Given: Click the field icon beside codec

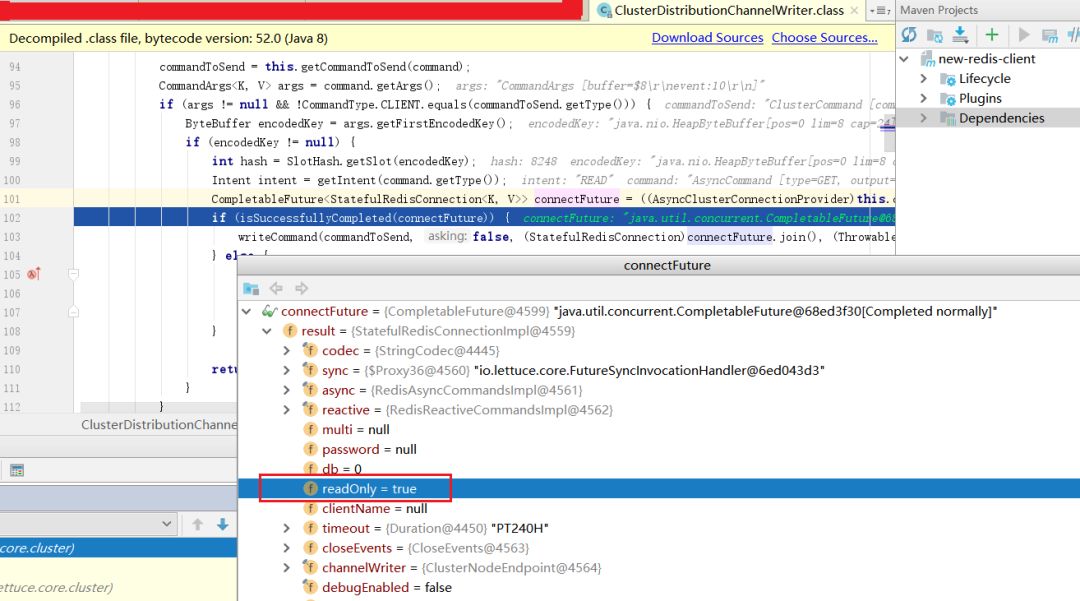Looking at the screenshot, I should (311, 350).
